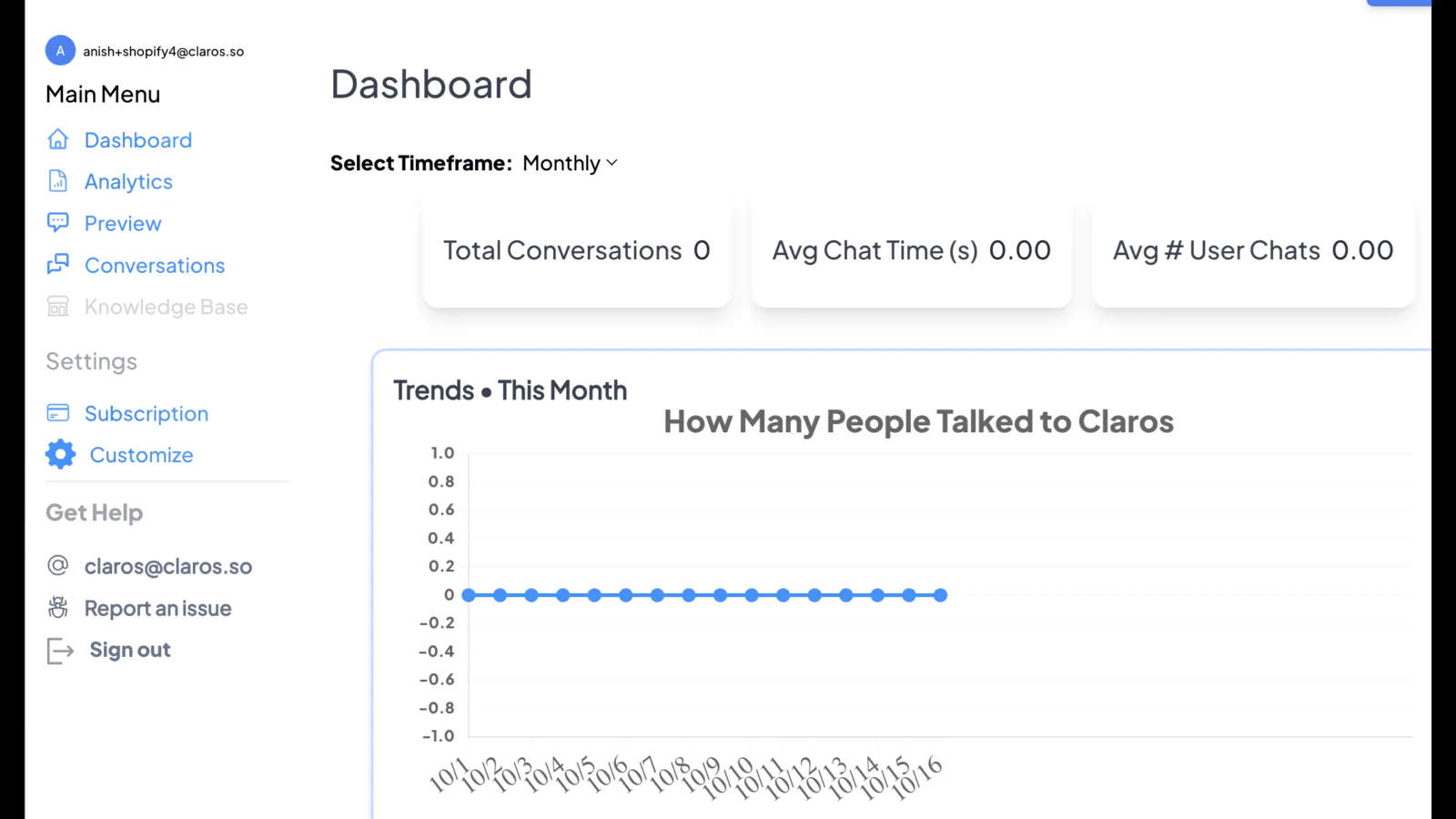Click the Customize gear icon
The width and height of the screenshot is (1456, 819).
[61, 454]
